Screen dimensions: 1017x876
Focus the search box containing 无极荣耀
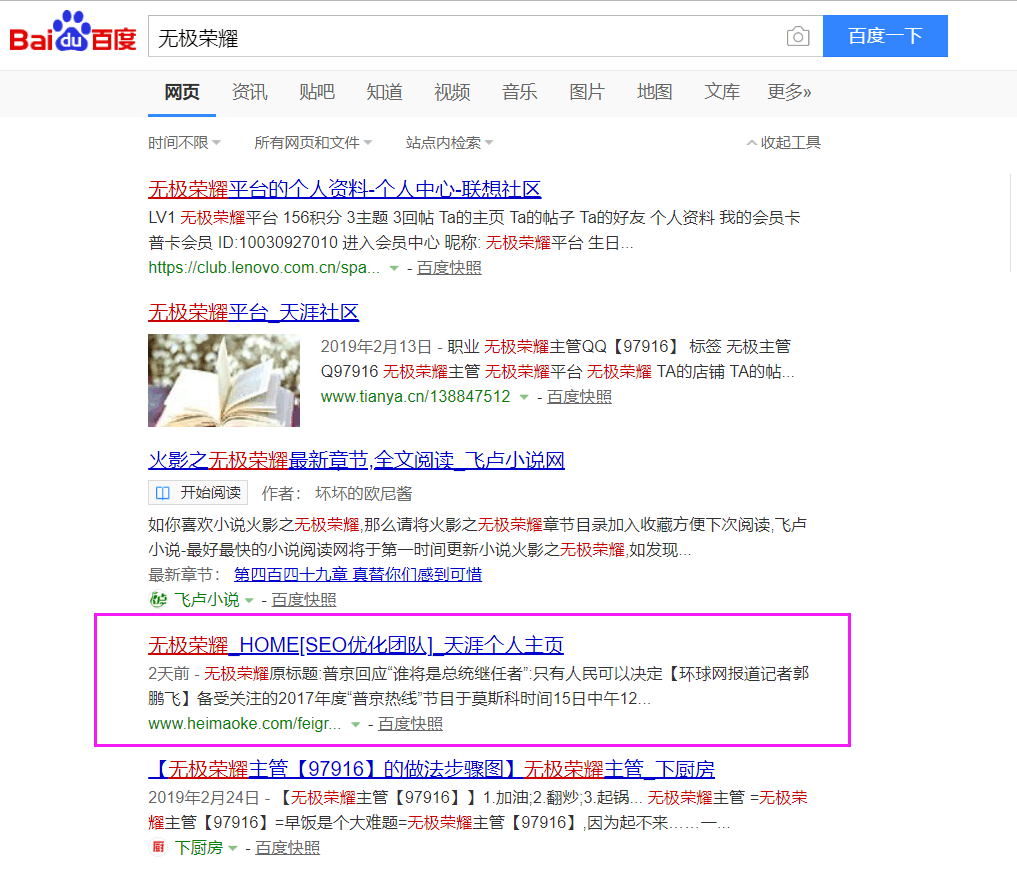click(x=485, y=36)
